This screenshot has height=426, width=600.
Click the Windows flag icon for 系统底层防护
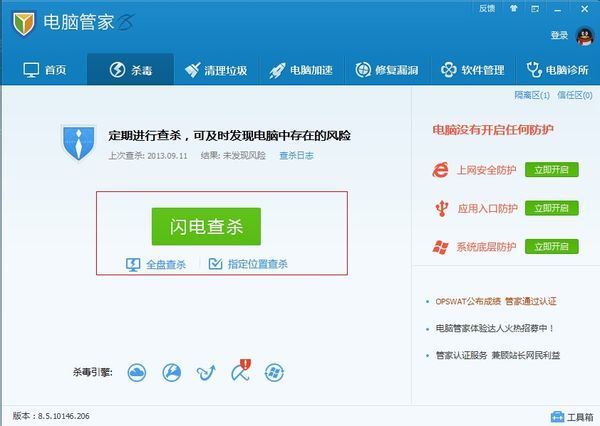[x=440, y=247]
